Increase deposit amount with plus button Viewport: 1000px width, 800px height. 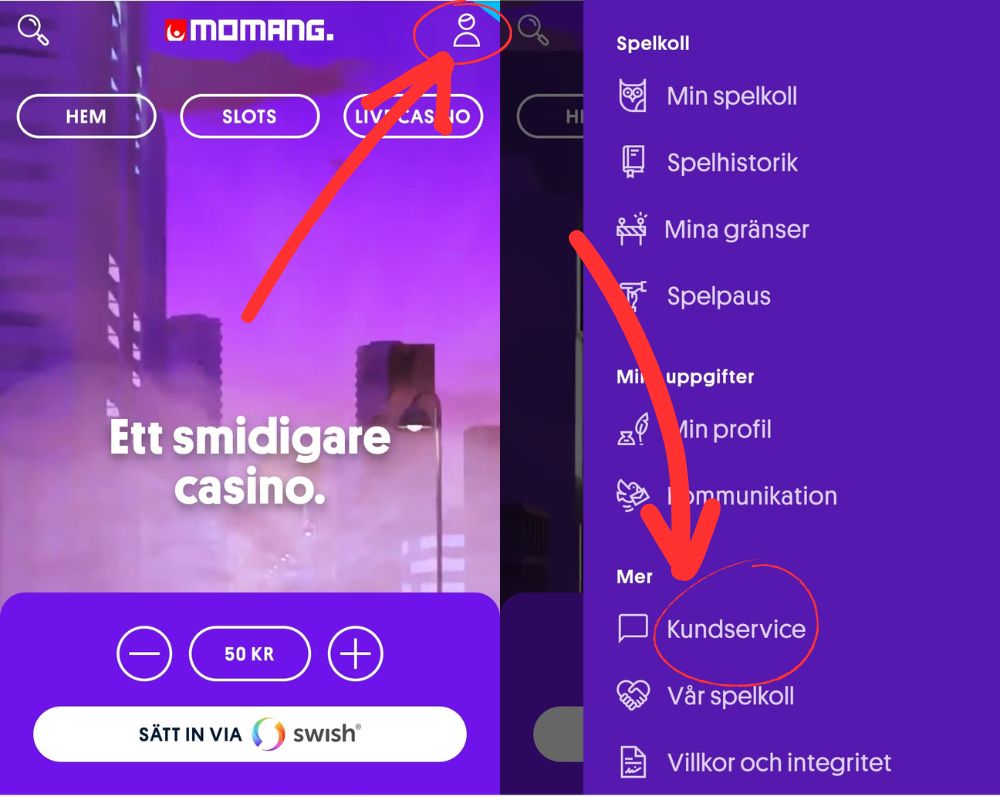pyautogui.click(x=355, y=653)
